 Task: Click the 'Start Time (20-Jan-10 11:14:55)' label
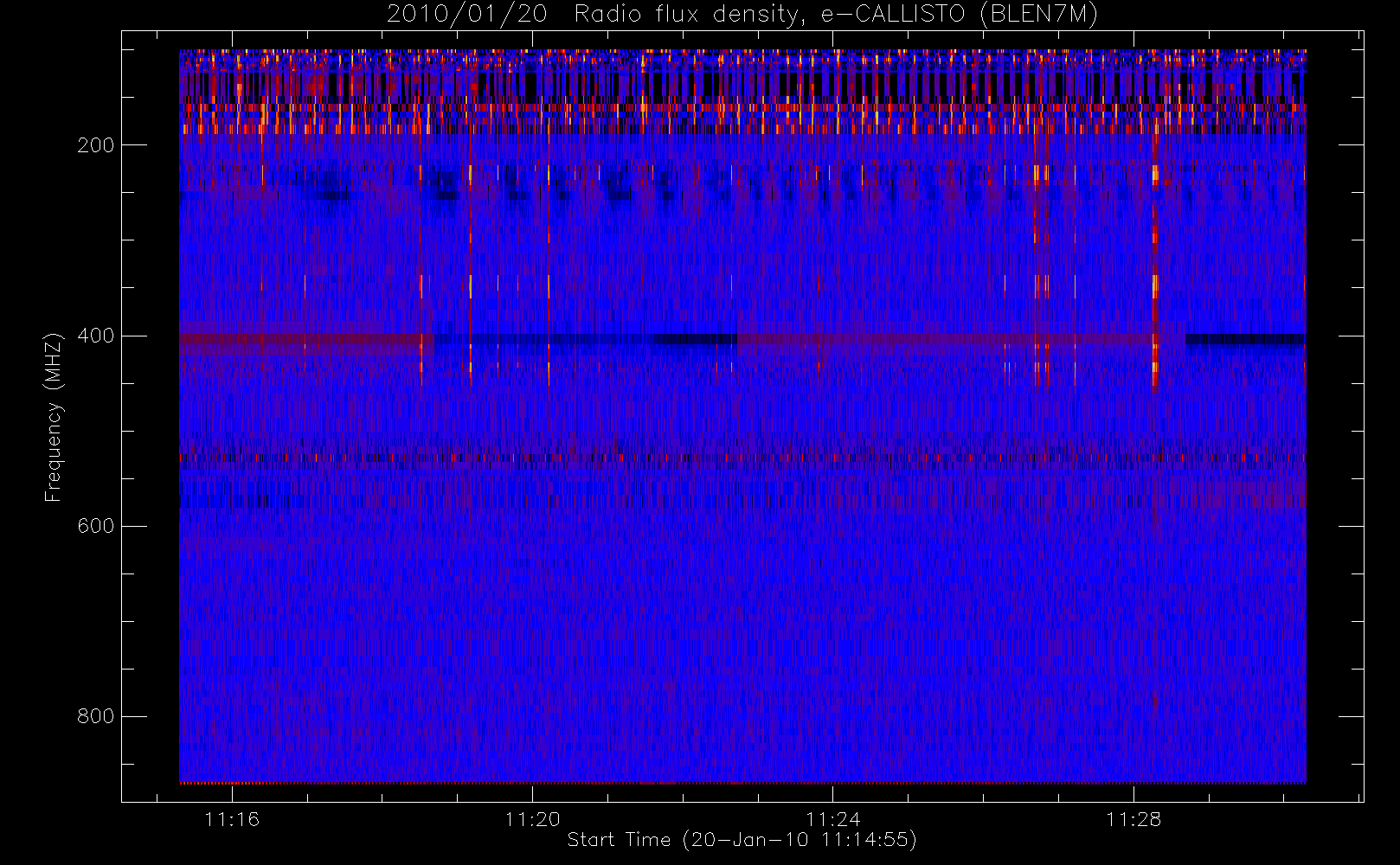click(x=742, y=840)
